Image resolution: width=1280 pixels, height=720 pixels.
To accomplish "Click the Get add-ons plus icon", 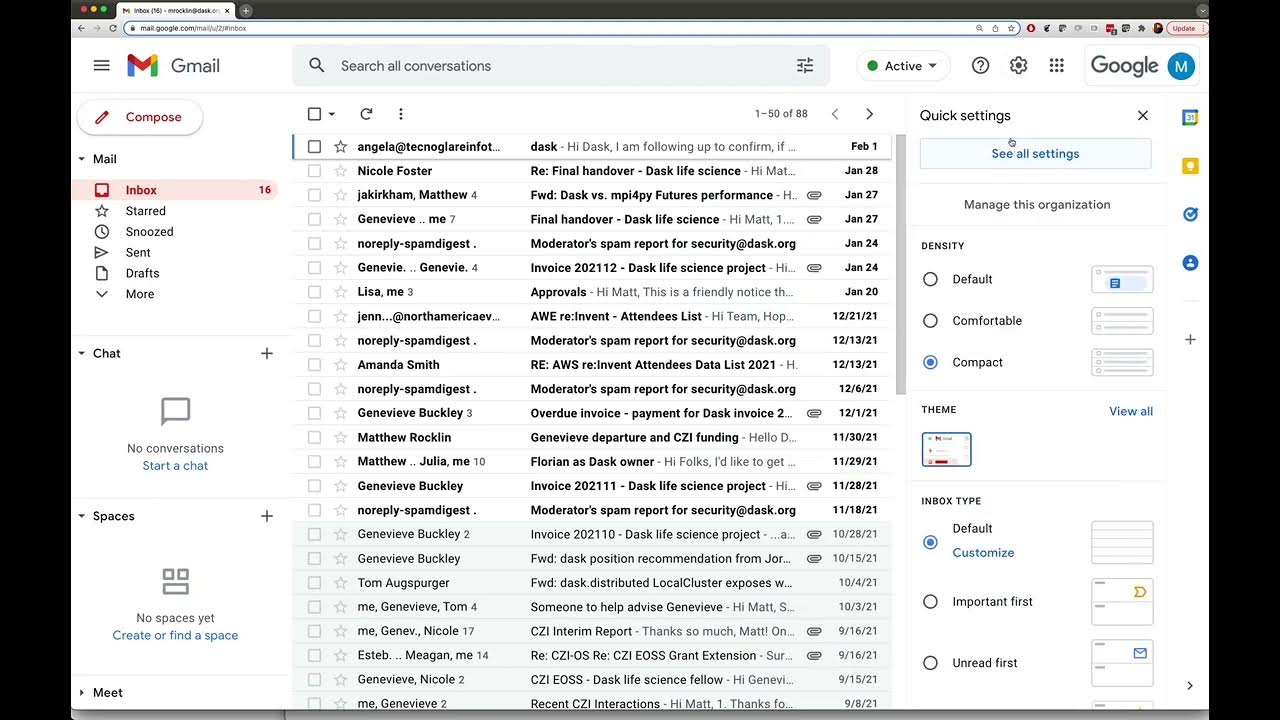I will (1190, 340).
